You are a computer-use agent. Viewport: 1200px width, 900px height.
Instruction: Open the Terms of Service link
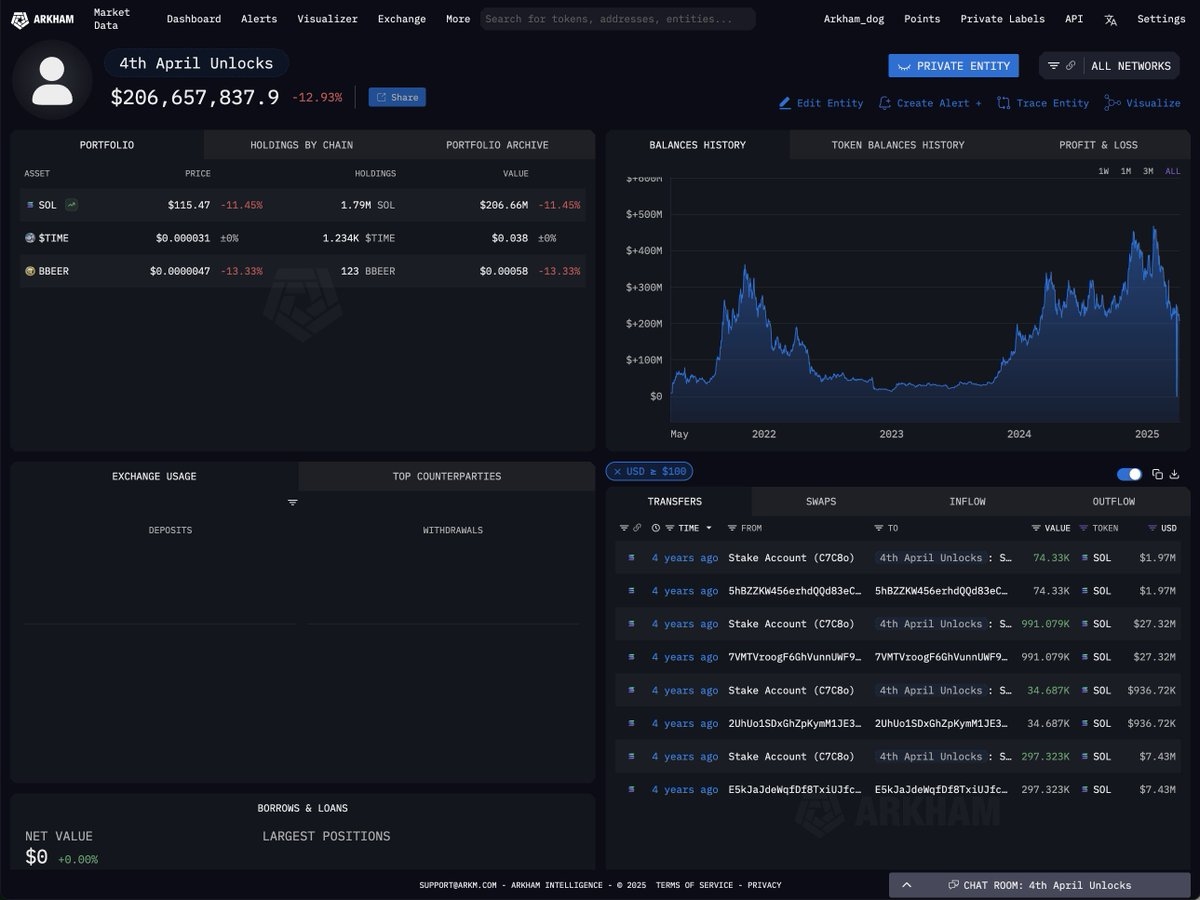[695, 885]
